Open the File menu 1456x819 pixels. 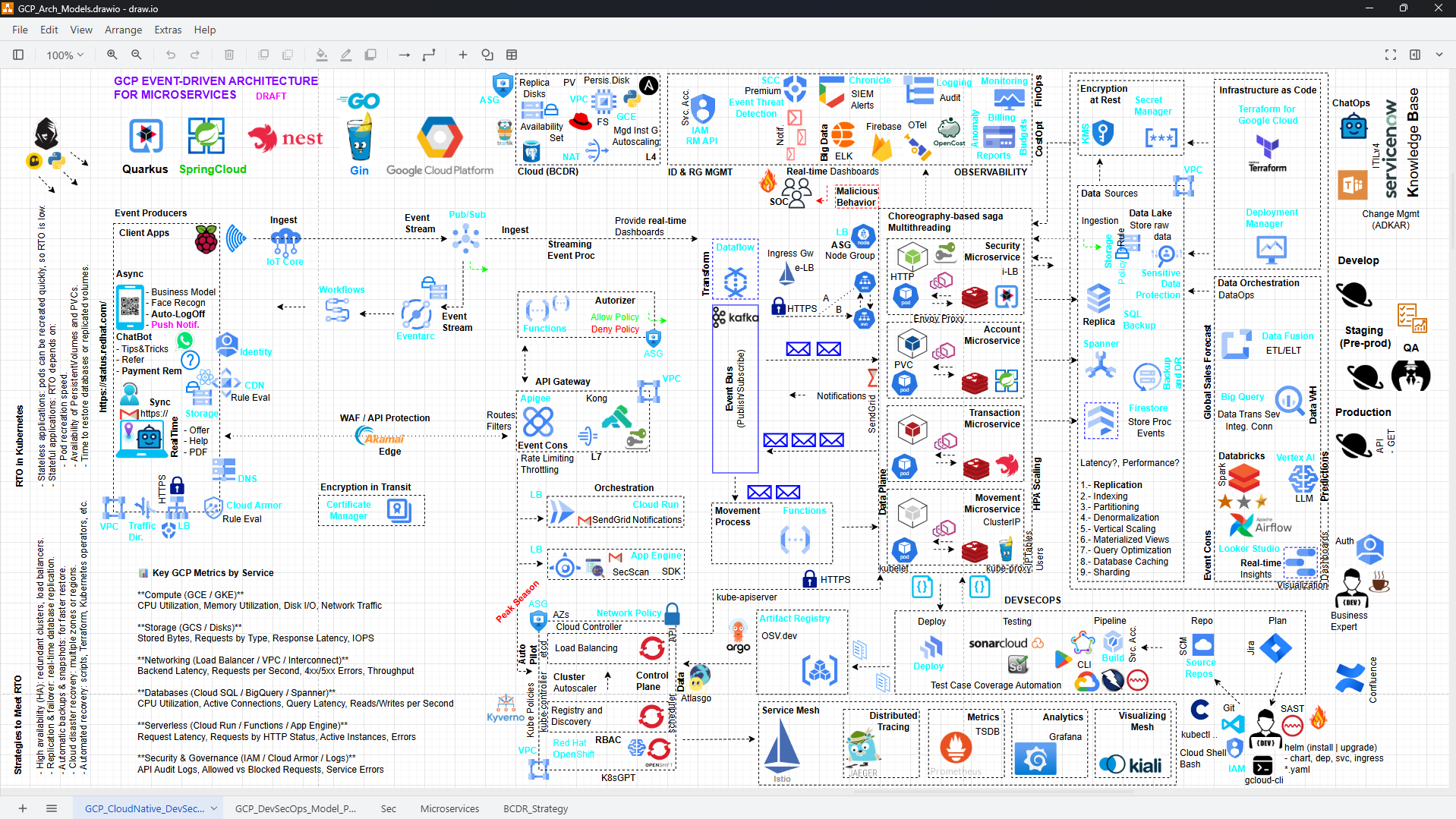pyautogui.click(x=20, y=30)
